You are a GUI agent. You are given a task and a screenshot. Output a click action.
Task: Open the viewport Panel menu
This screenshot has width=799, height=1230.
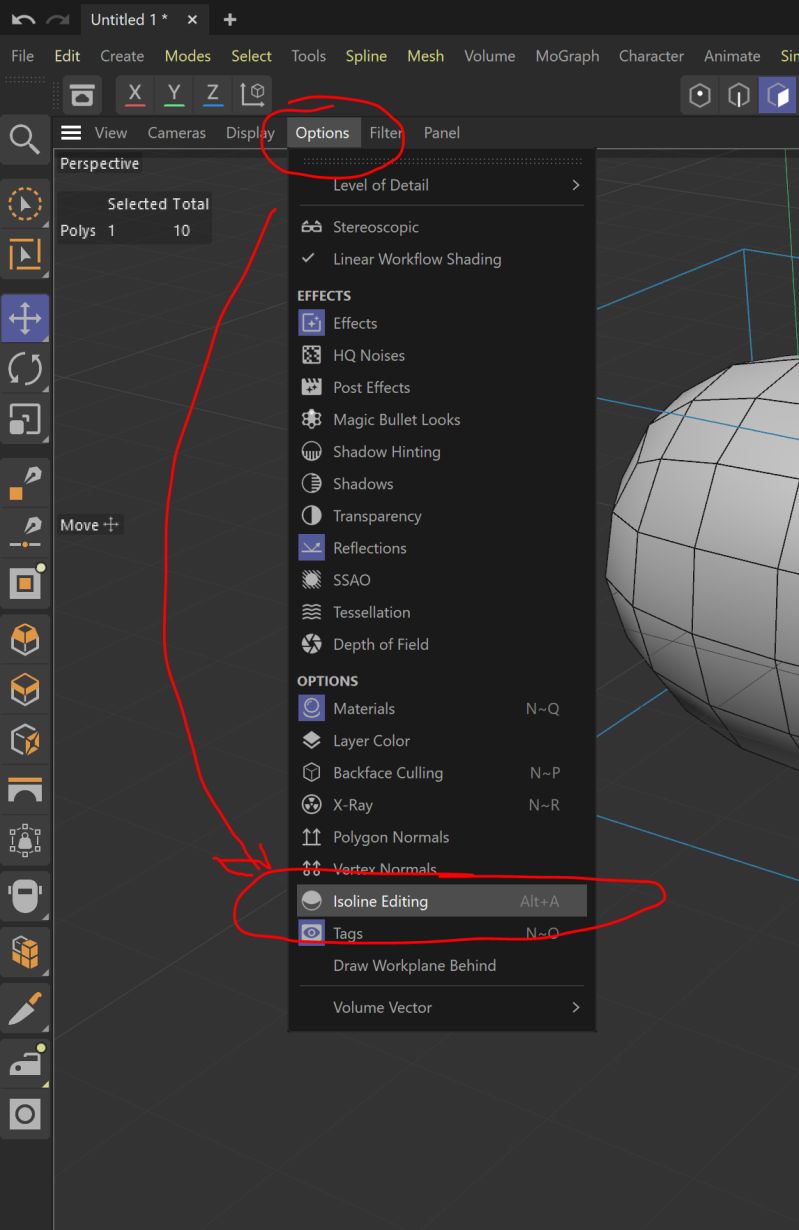pos(442,133)
